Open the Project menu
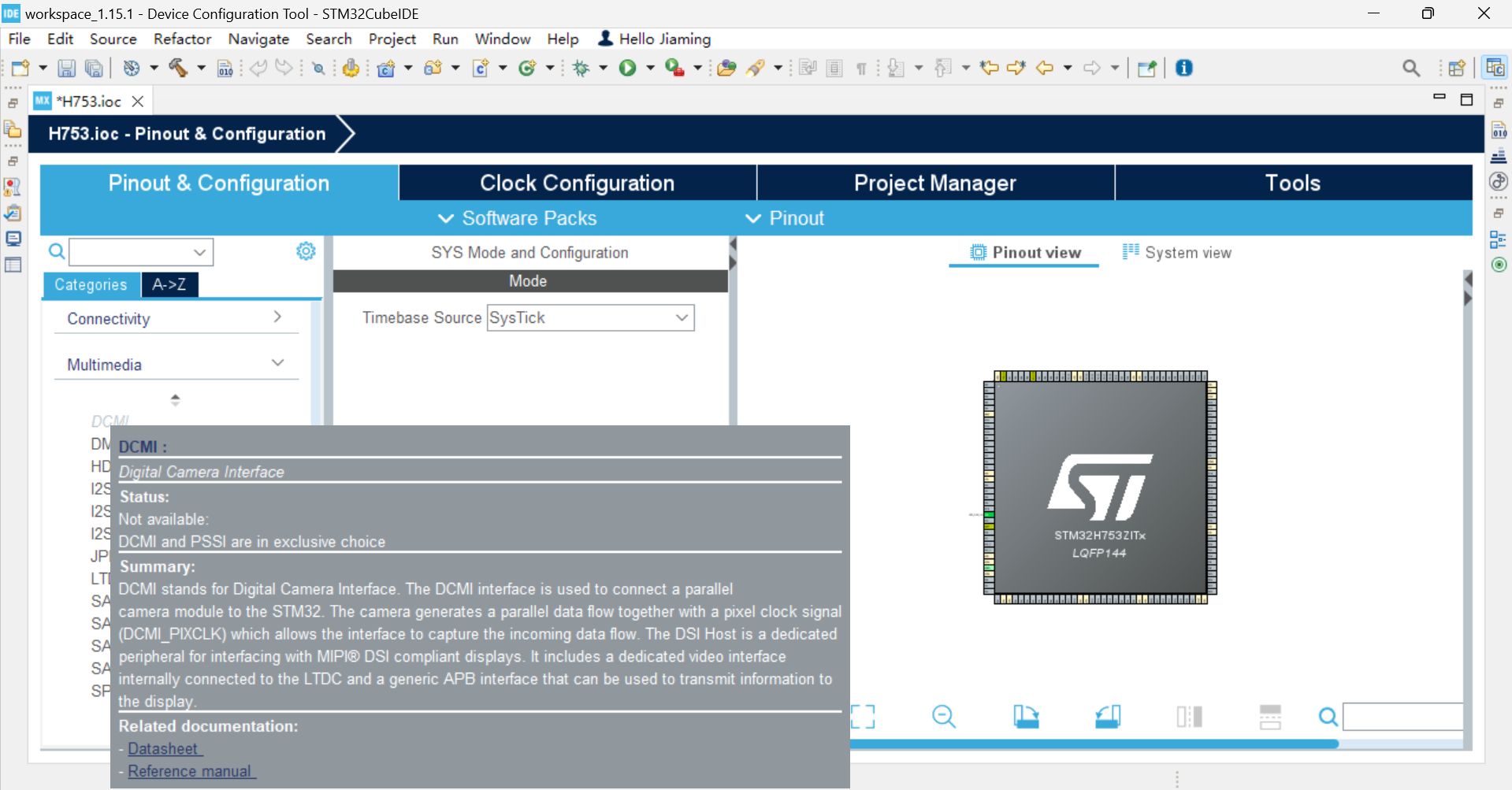The image size is (1512, 790). tap(392, 39)
